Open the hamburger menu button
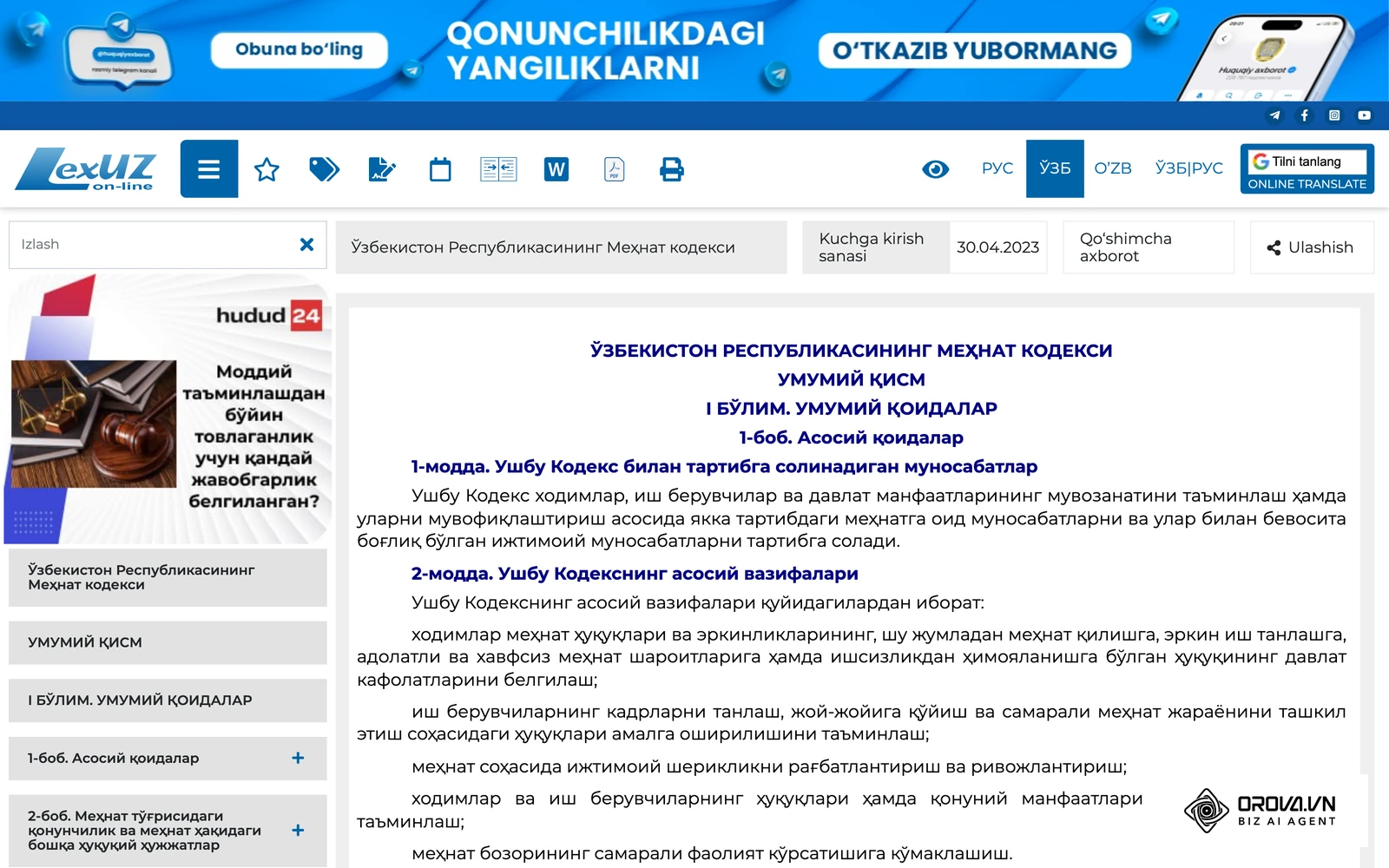1389x868 pixels. pyautogui.click(x=209, y=168)
